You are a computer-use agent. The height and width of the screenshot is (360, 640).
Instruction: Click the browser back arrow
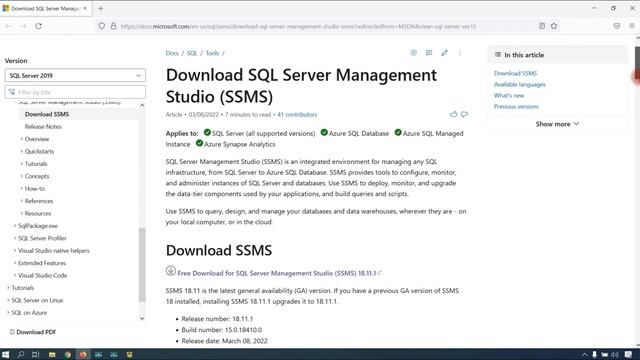click(8, 26)
